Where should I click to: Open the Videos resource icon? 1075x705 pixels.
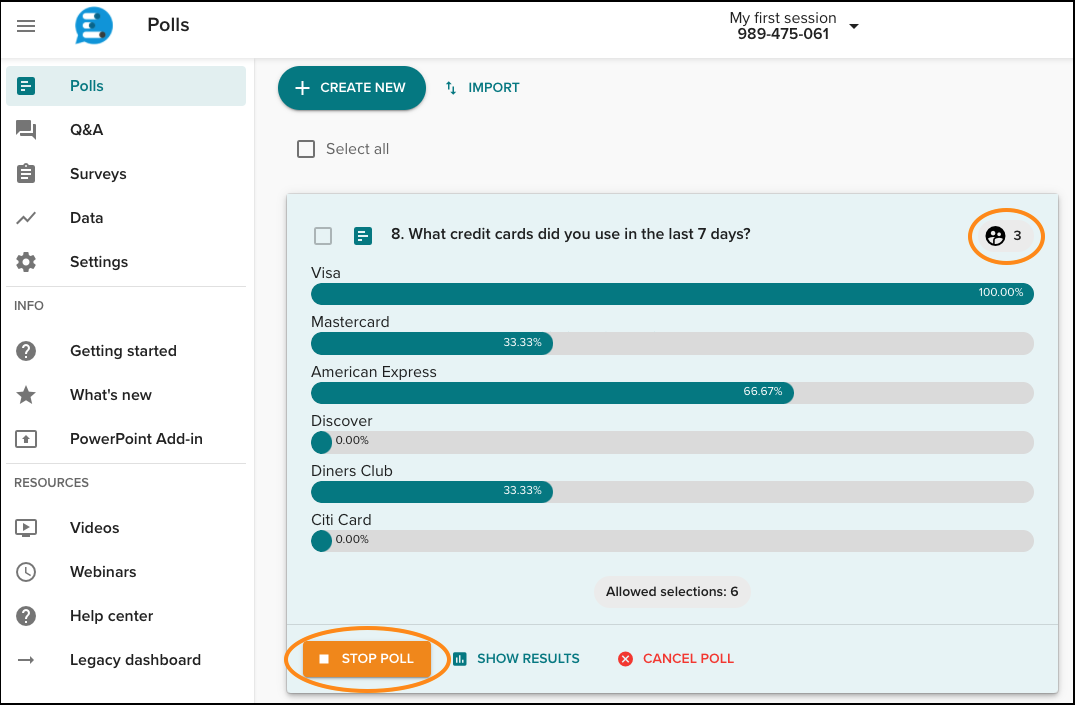pyautogui.click(x=25, y=527)
